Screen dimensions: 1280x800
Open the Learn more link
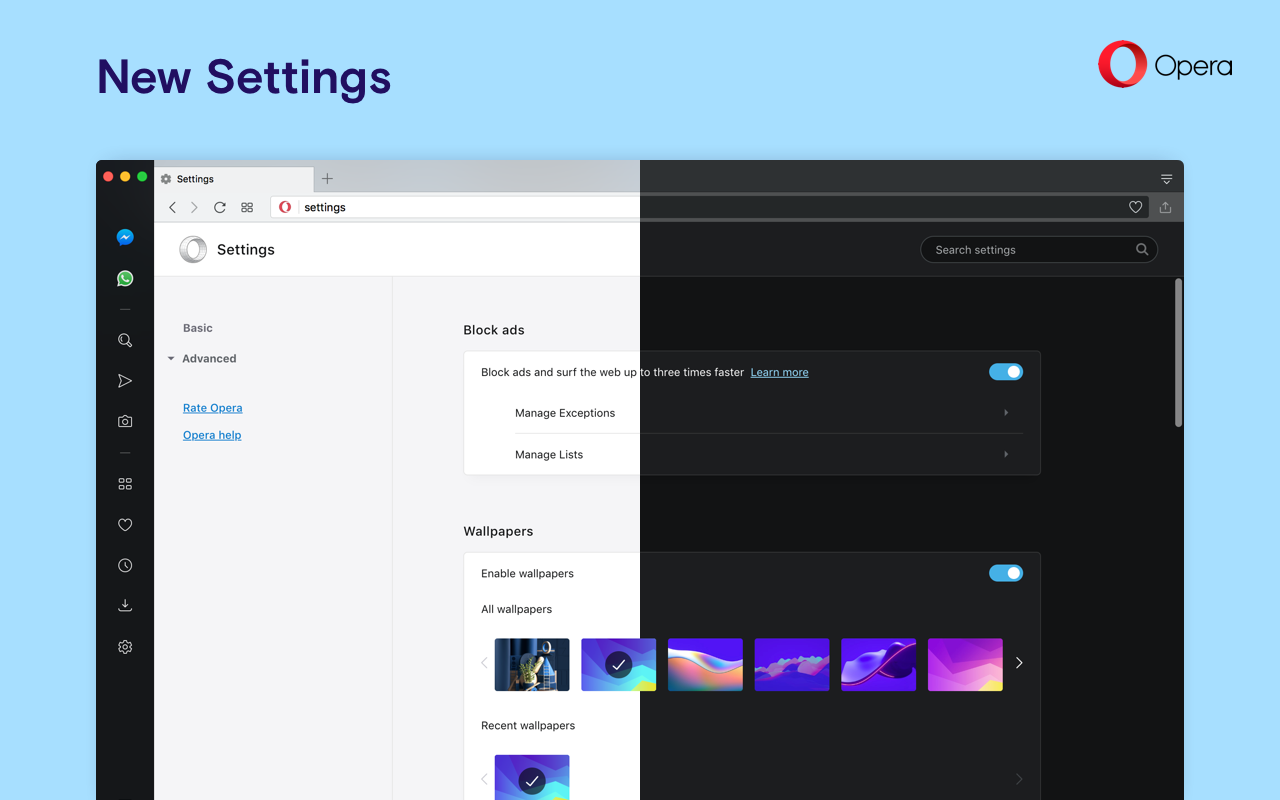click(x=779, y=372)
